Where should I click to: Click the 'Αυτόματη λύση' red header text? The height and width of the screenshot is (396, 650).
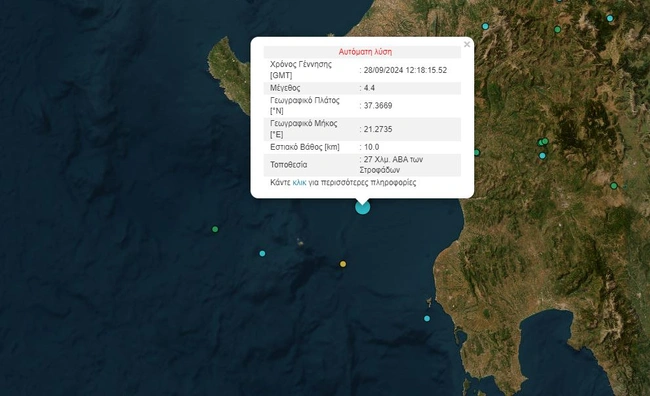point(365,52)
